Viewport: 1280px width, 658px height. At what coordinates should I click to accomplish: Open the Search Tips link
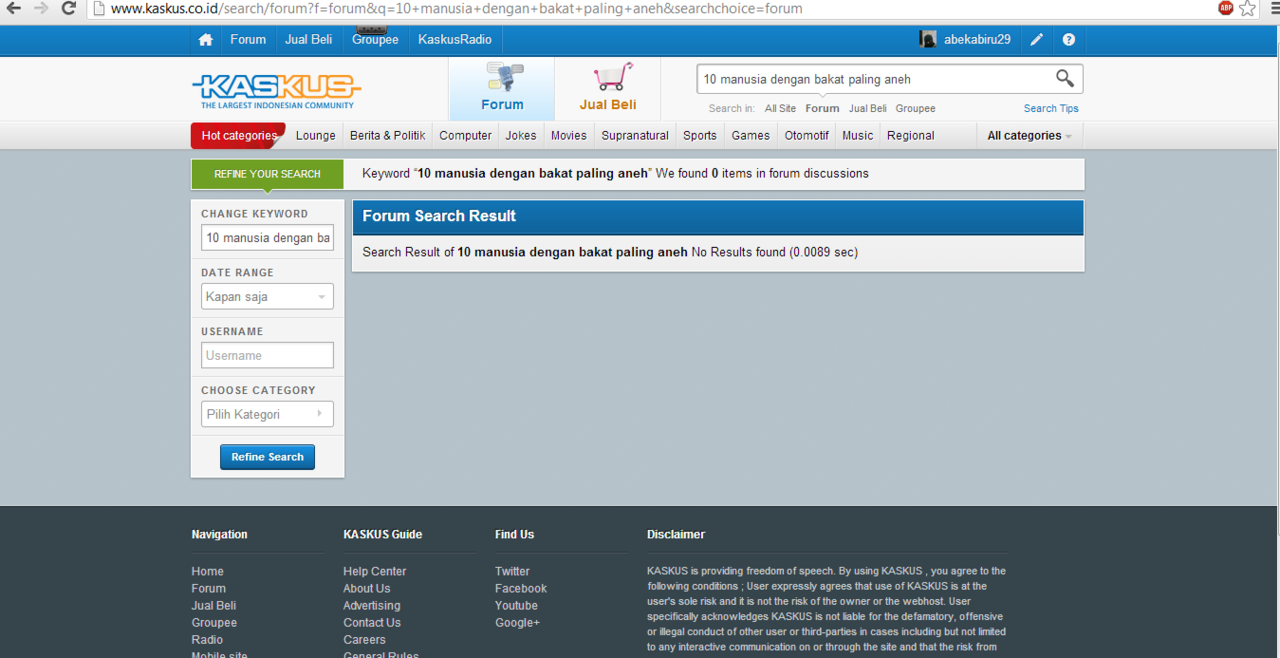click(x=1051, y=108)
